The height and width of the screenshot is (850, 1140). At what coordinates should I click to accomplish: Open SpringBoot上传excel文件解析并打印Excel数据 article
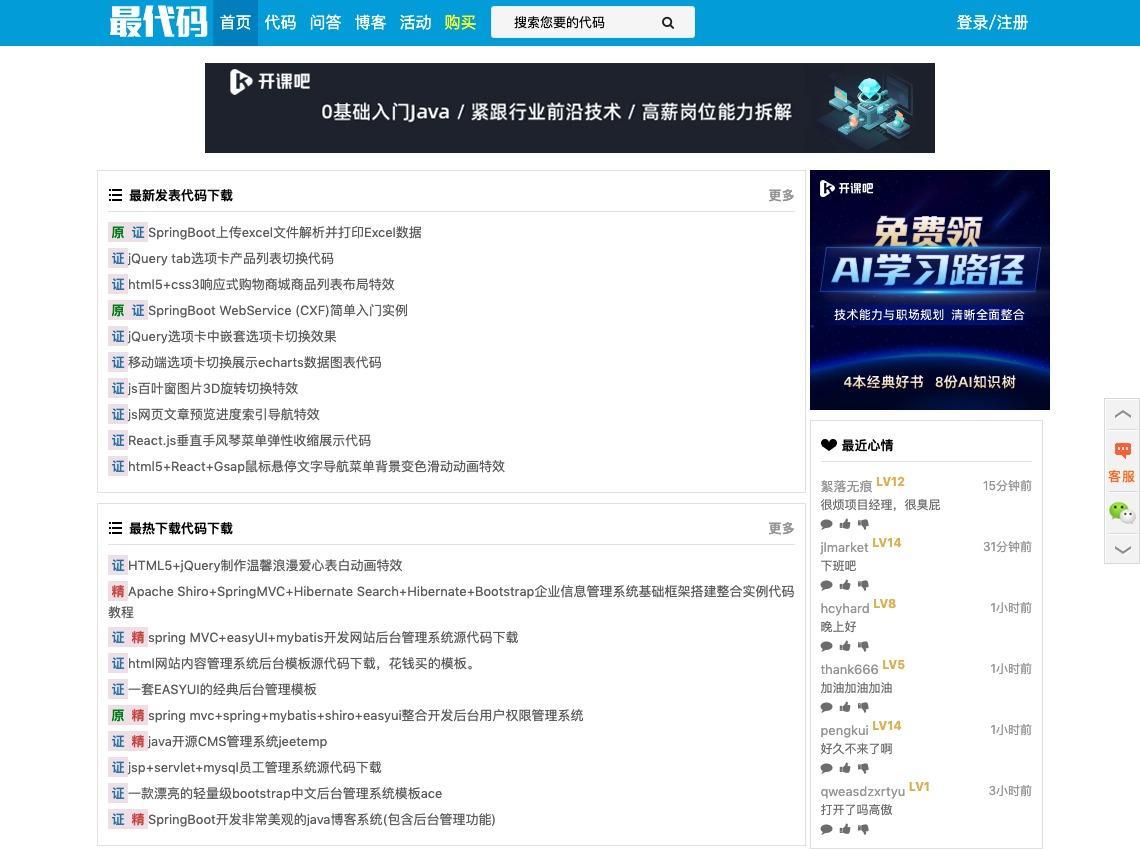click(x=284, y=232)
